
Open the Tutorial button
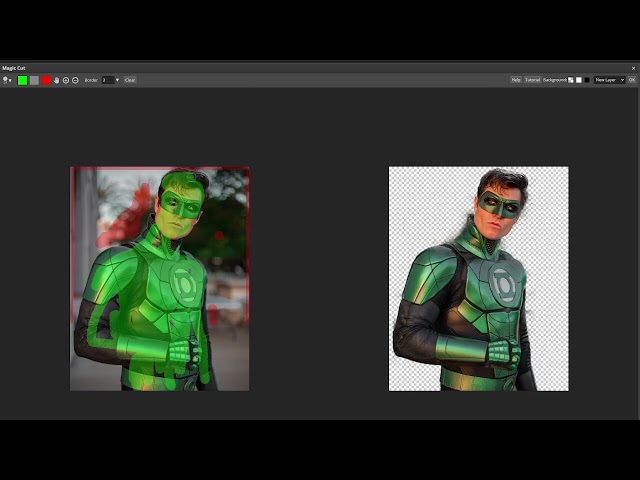pyautogui.click(x=532, y=80)
